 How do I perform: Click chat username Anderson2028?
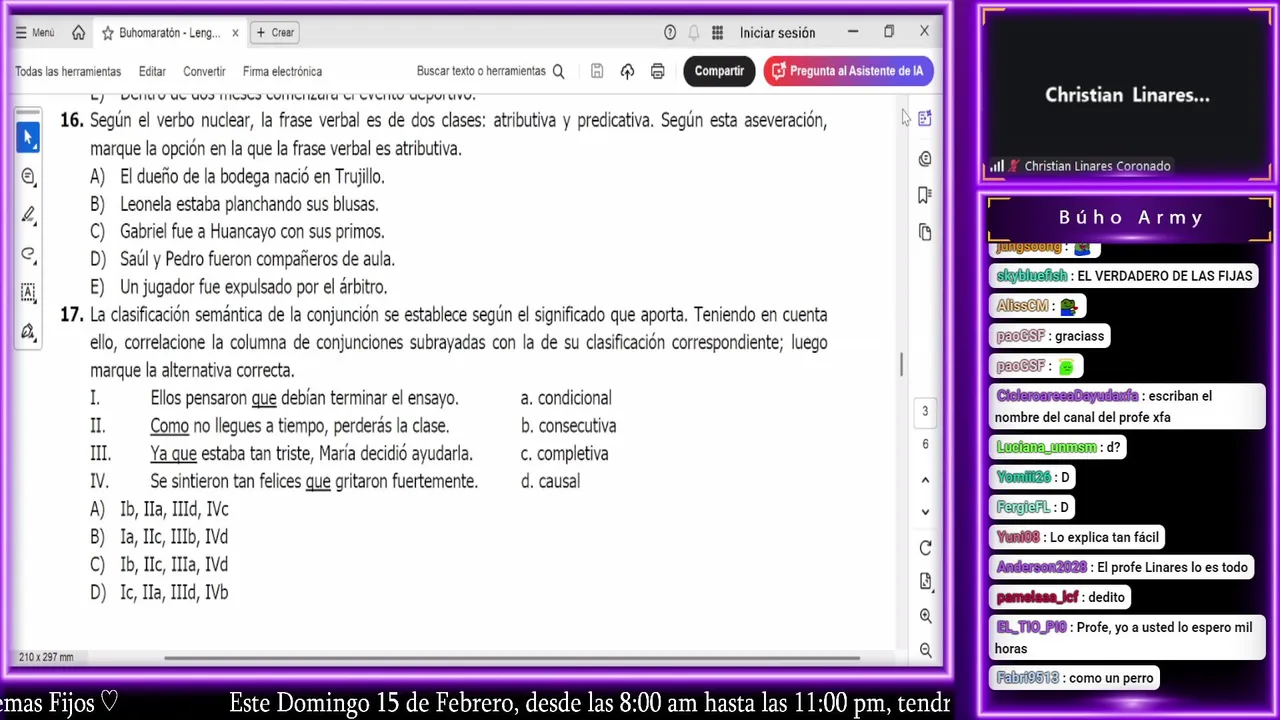1041,567
